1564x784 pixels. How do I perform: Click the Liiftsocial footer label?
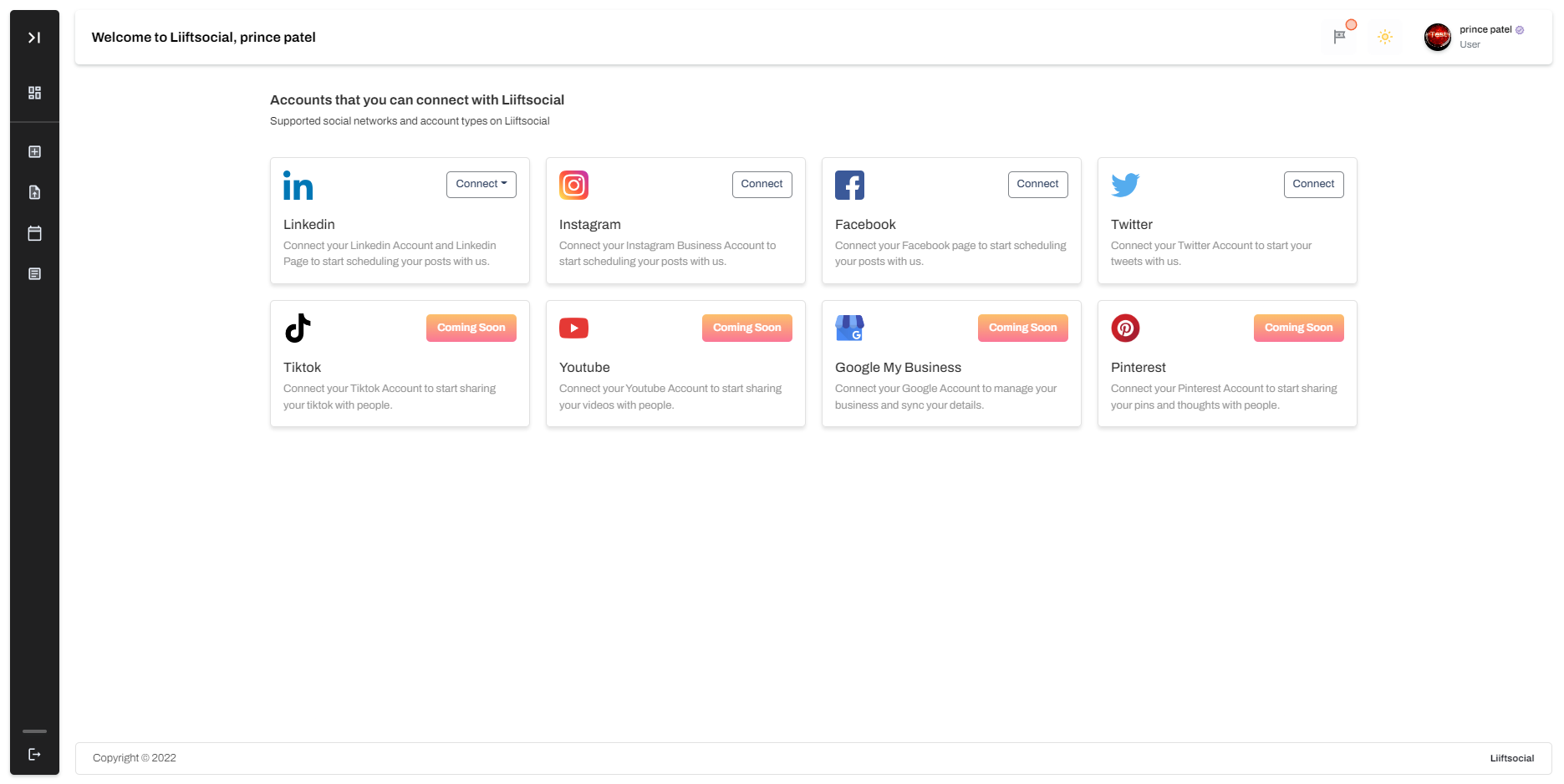tap(1511, 758)
